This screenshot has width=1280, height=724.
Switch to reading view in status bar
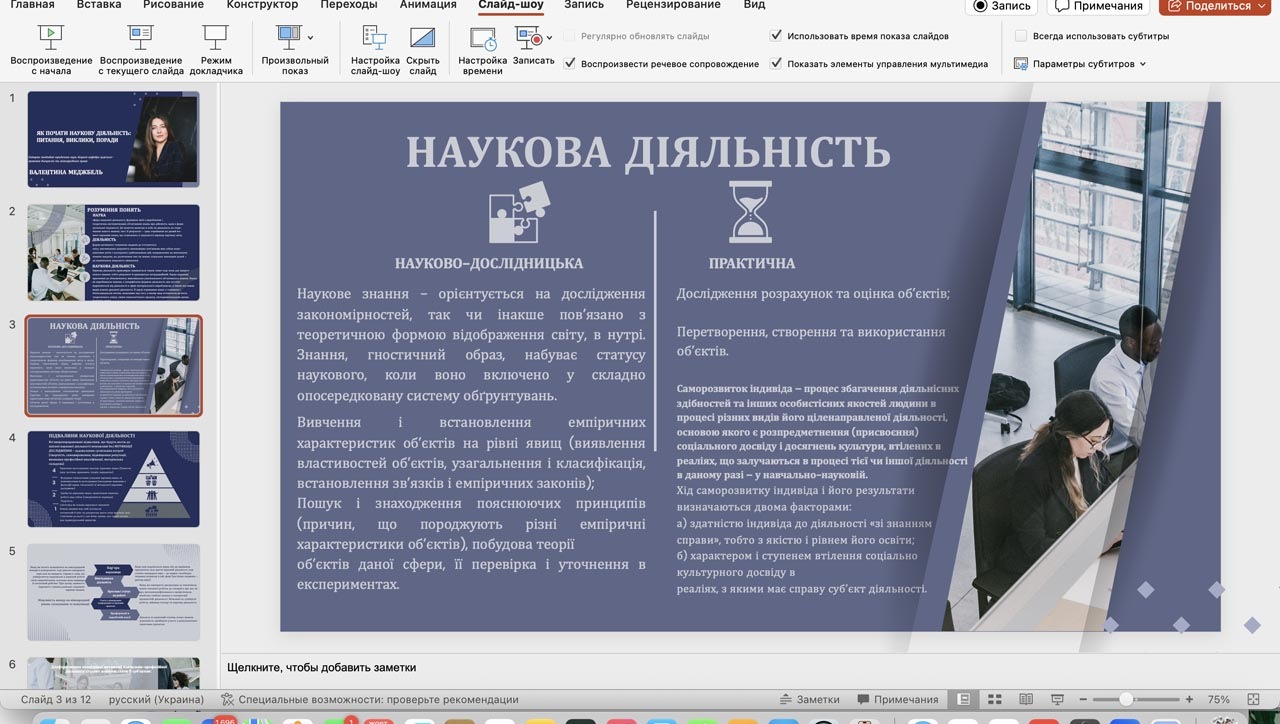point(1025,699)
